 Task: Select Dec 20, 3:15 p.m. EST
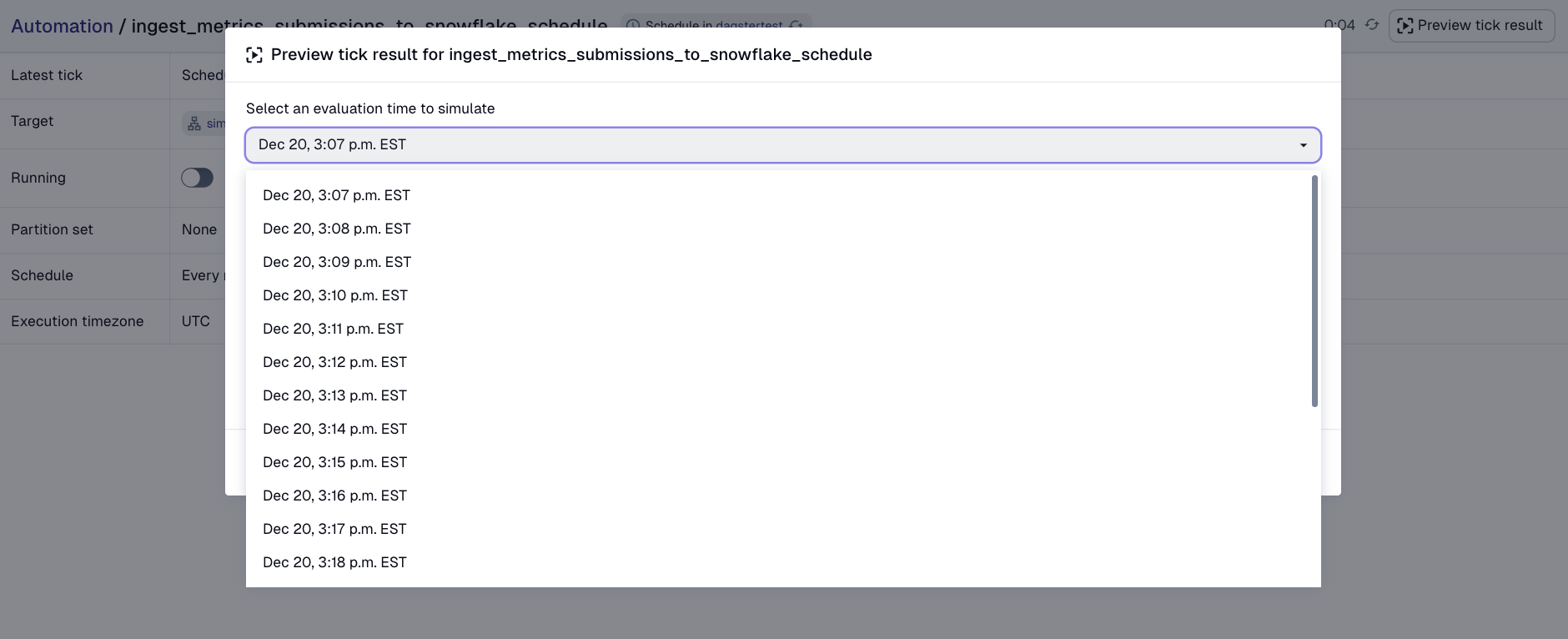coord(334,462)
